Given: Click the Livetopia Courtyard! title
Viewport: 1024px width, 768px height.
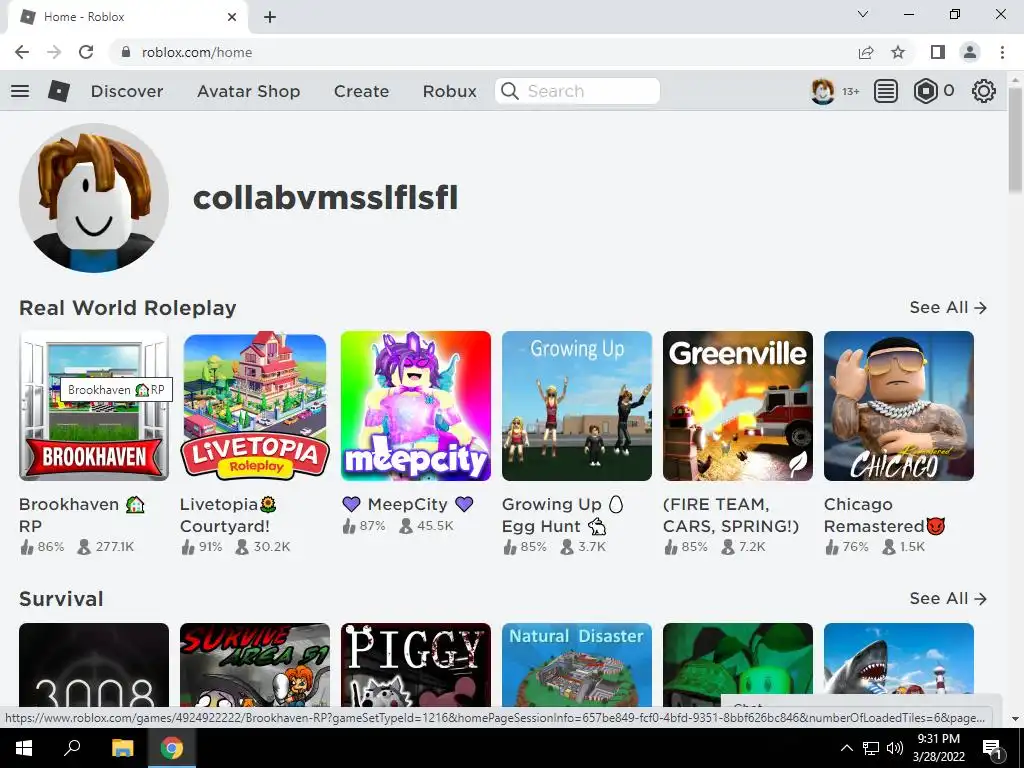Looking at the screenshot, I should click(x=229, y=515).
